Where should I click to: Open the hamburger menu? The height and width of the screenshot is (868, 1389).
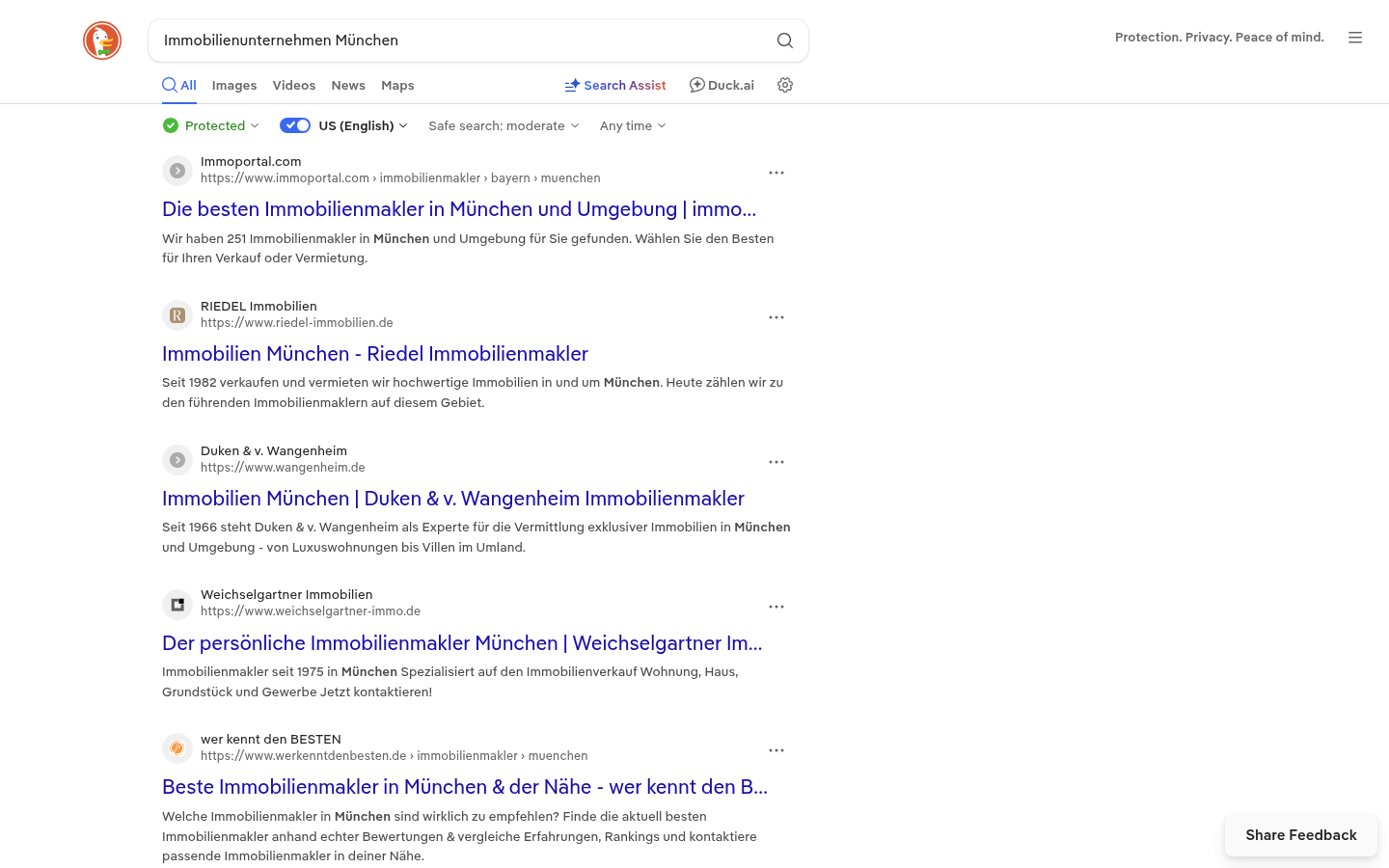point(1355,38)
